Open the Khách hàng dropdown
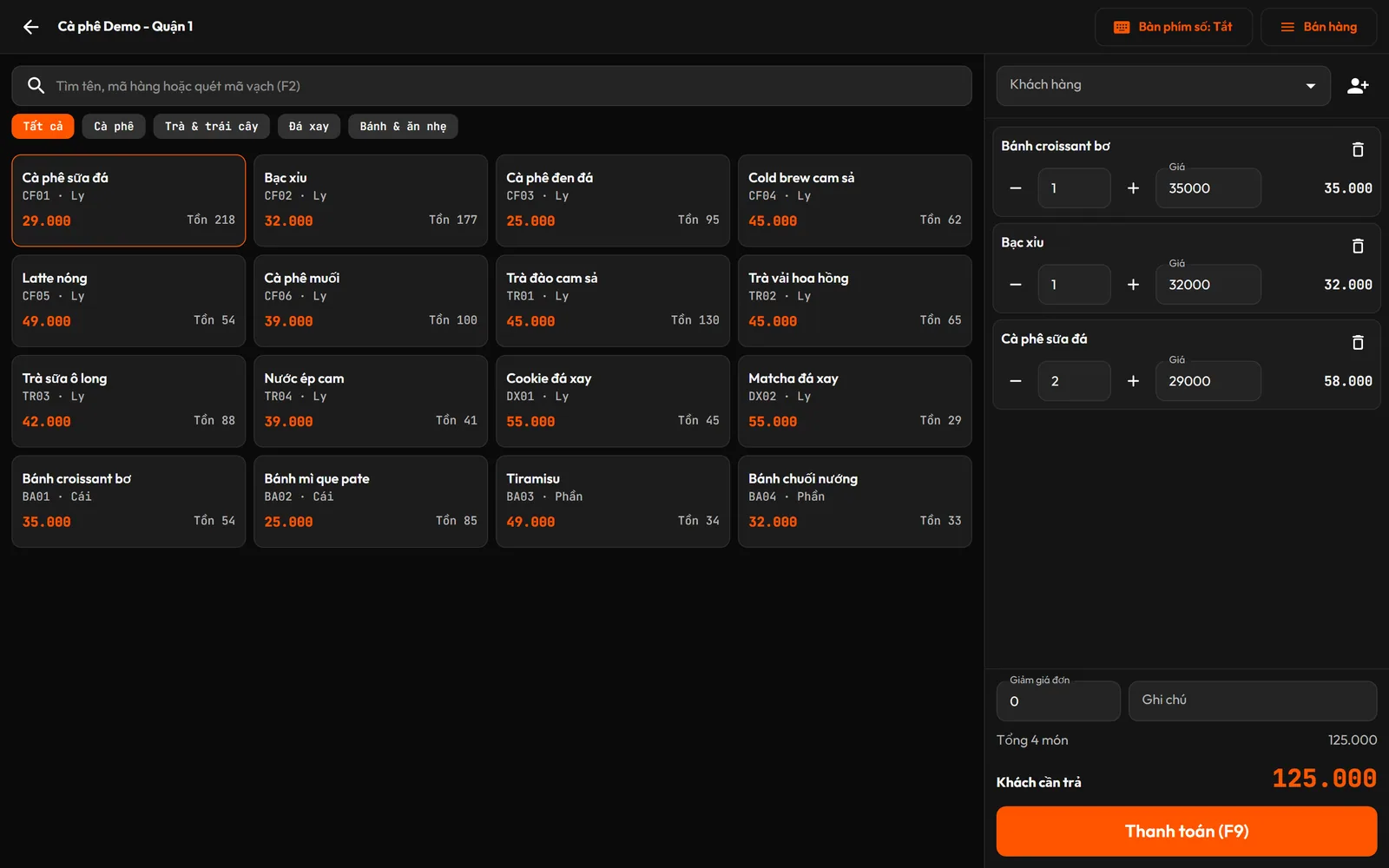The height and width of the screenshot is (868, 1389). pyautogui.click(x=1163, y=86)
